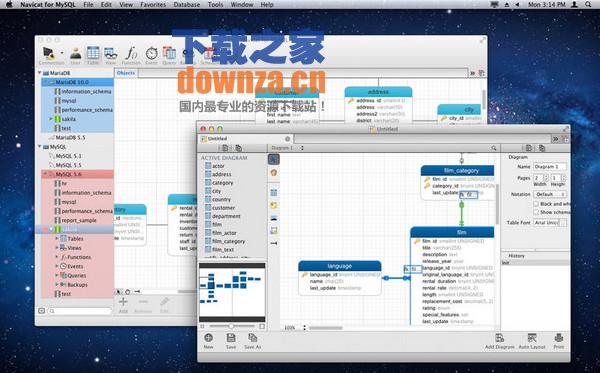Click the diagram Name input field

coord(550,167)
